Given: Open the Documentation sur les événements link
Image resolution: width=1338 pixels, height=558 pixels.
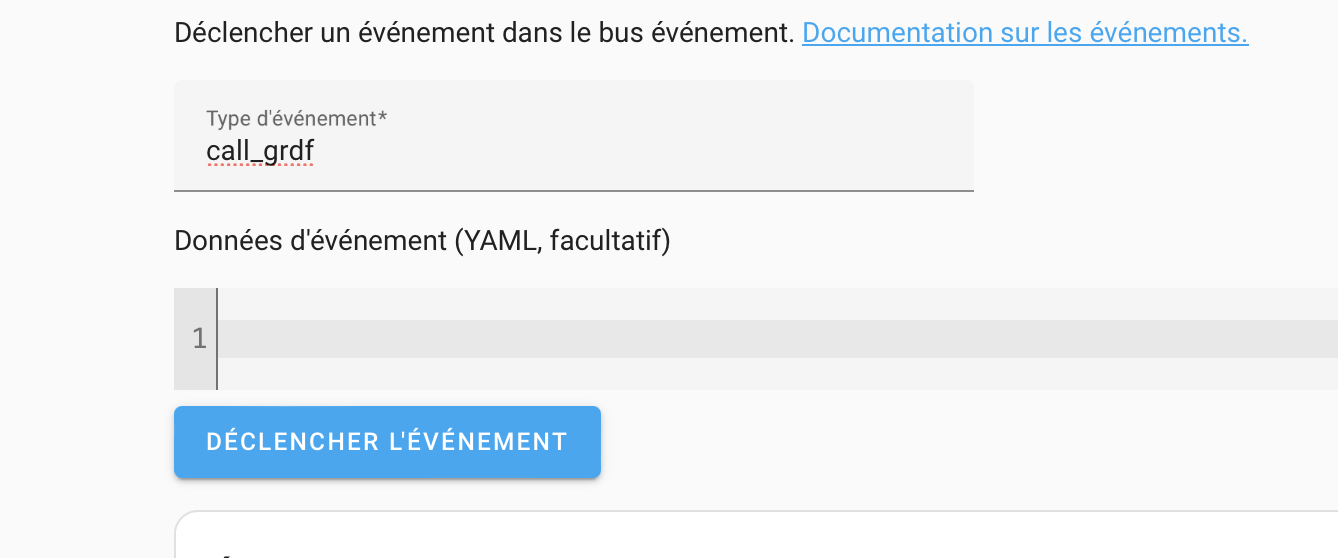Looking at the screenshot, I should coord(1025,33).
